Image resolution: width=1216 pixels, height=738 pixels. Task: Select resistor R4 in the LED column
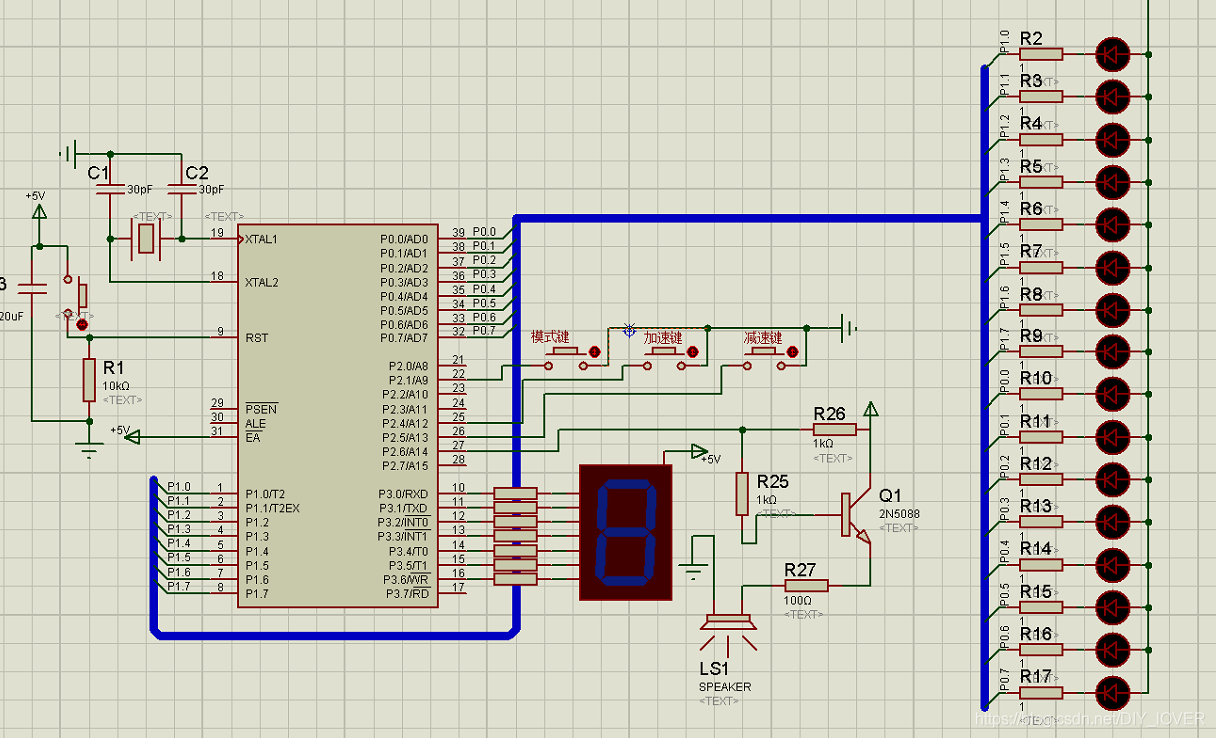tap(1041, 138)
